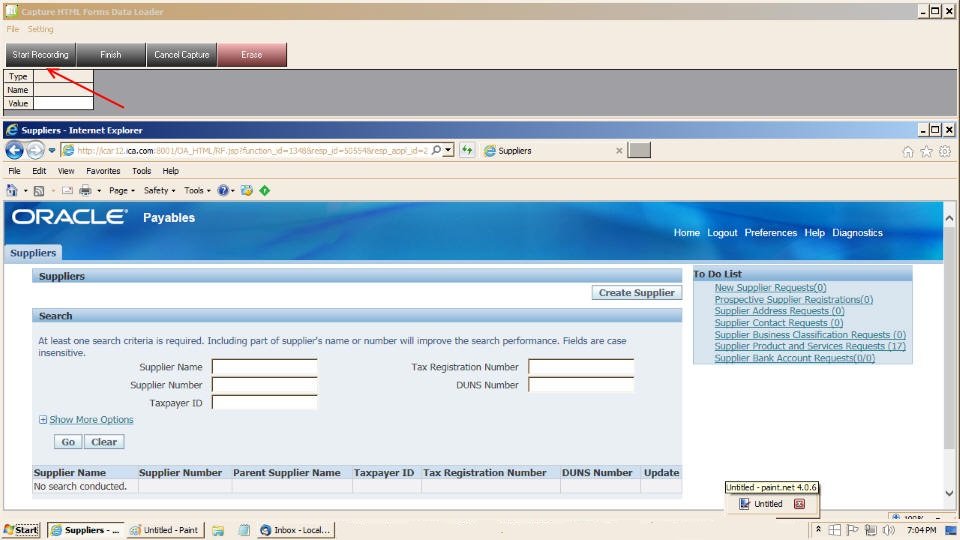The height and width of the screenshot is (540, 960).
Task: Open IE Home house icon
Action: [x=908, y=151]
